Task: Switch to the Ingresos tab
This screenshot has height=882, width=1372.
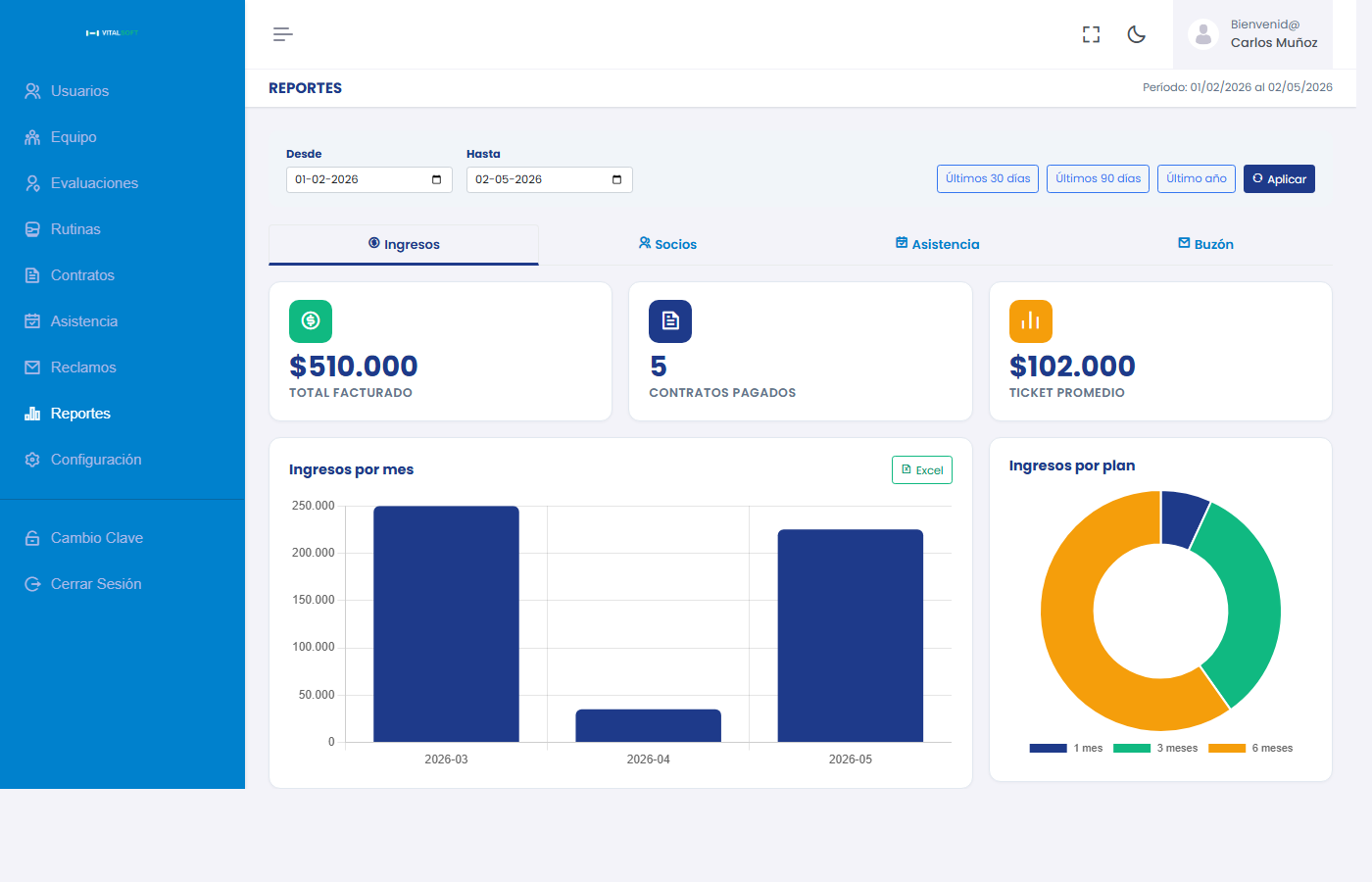Action: pos(404,244)
